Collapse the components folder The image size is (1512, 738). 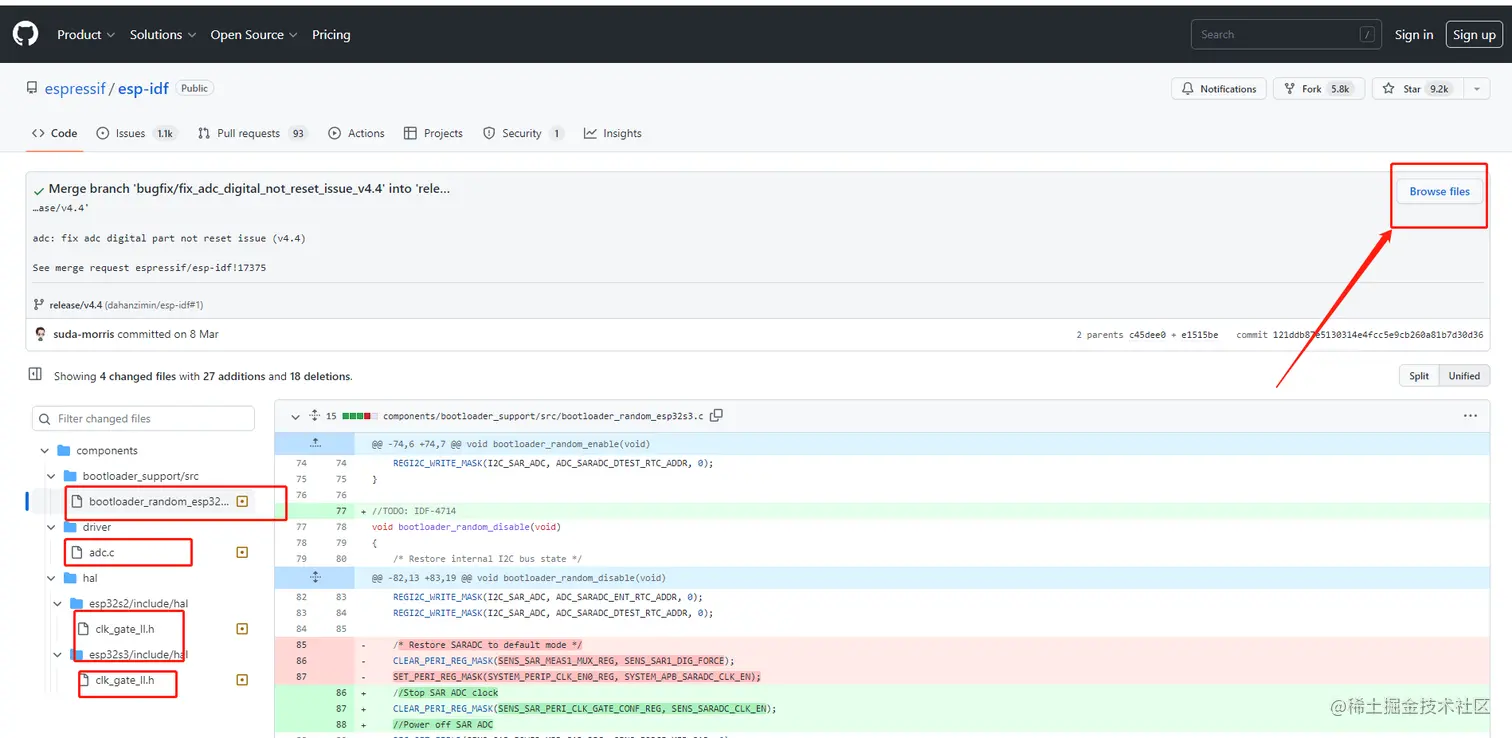point(44,451)
